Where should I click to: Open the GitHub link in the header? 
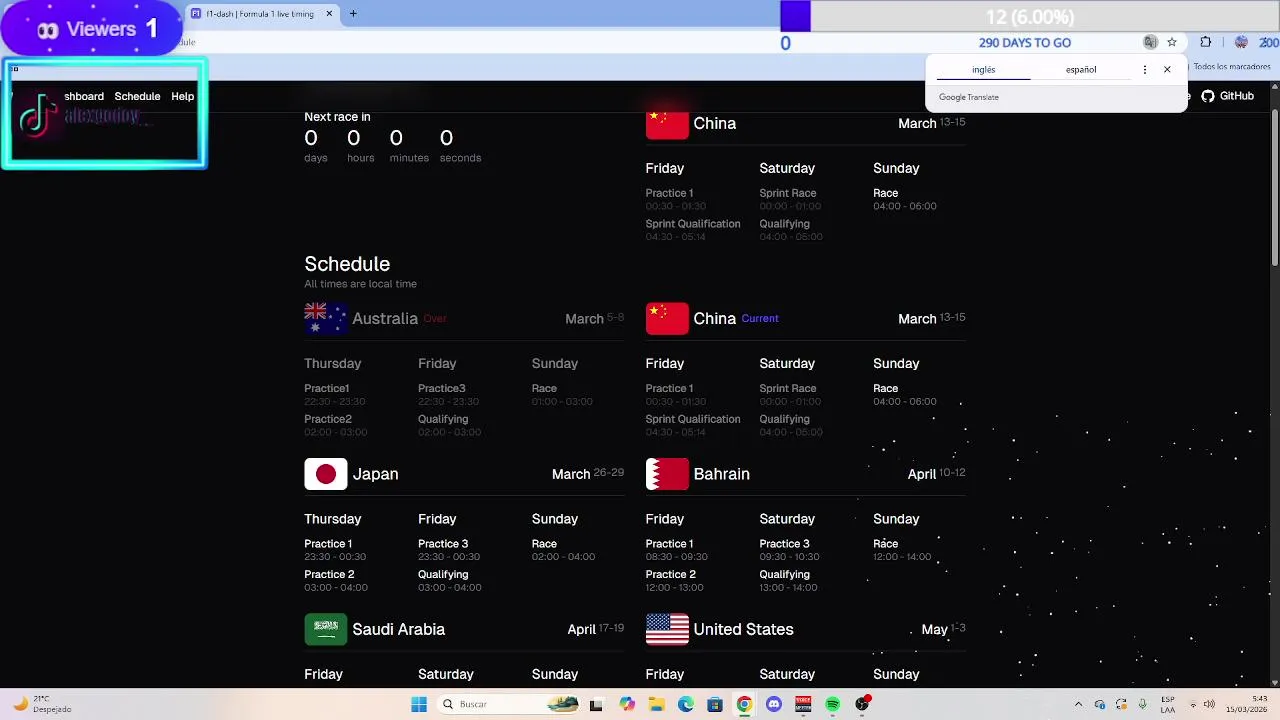coord(1228,96)
